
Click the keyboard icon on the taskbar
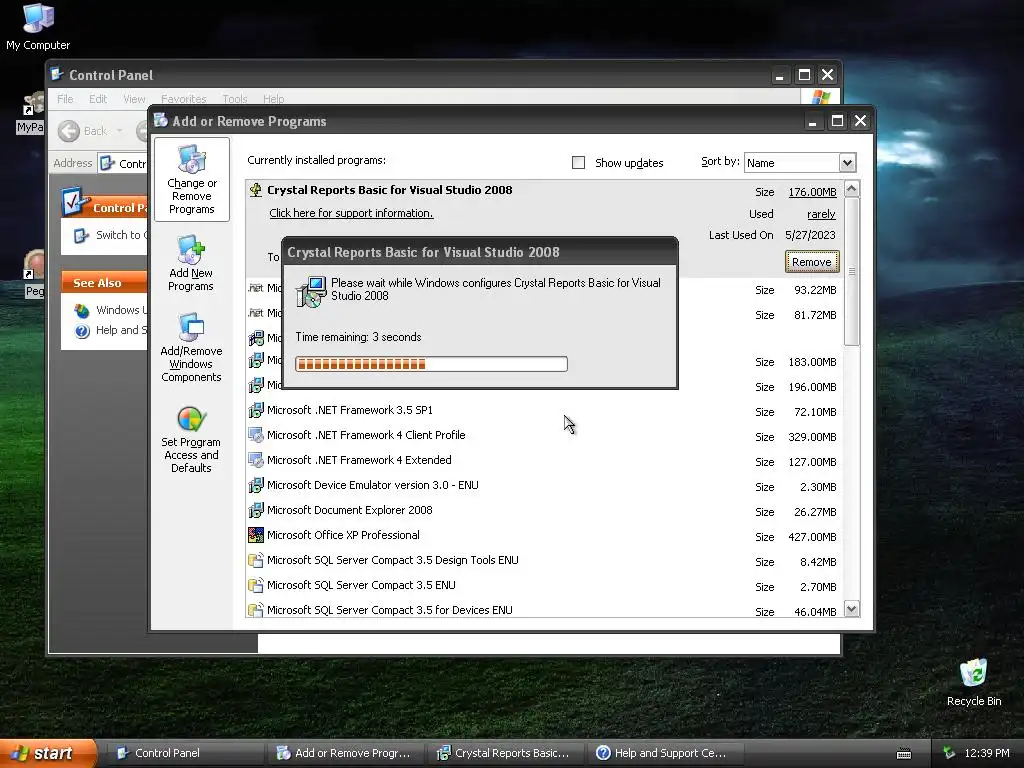point(904,754)
